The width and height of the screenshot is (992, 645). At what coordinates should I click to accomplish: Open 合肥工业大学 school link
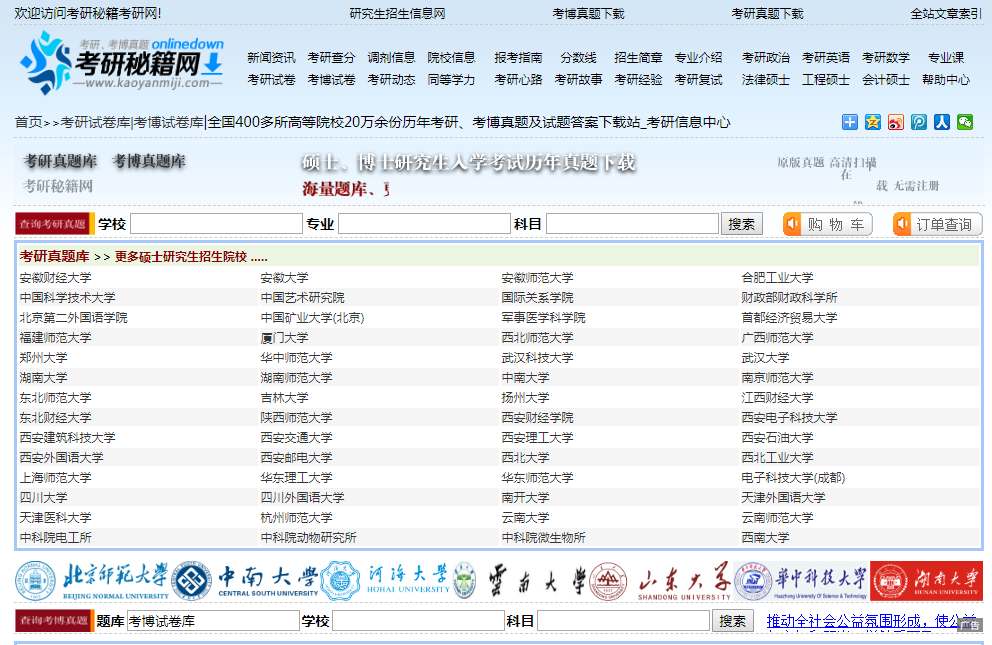point(778,278)
